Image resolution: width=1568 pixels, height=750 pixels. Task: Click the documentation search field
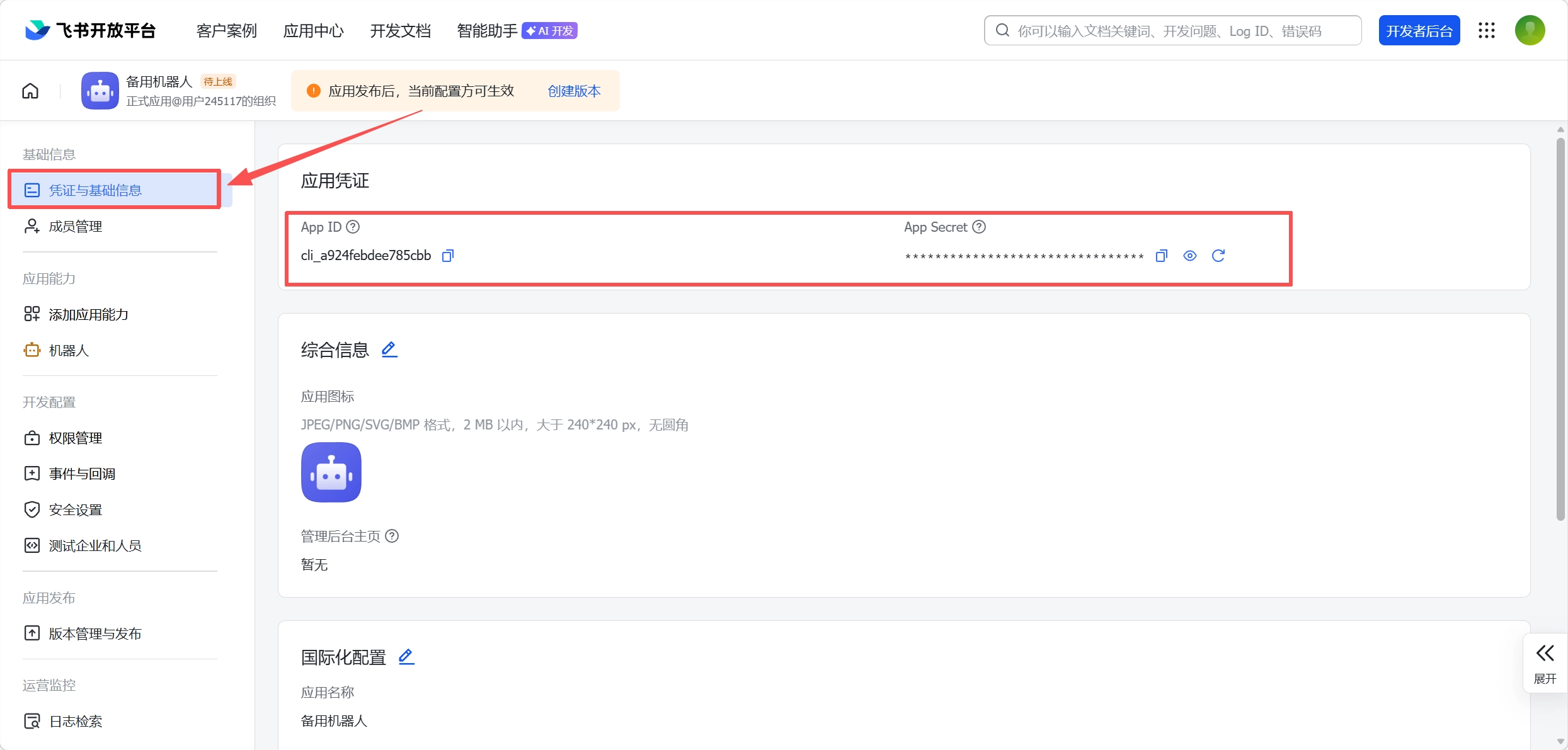[1172, 31]
